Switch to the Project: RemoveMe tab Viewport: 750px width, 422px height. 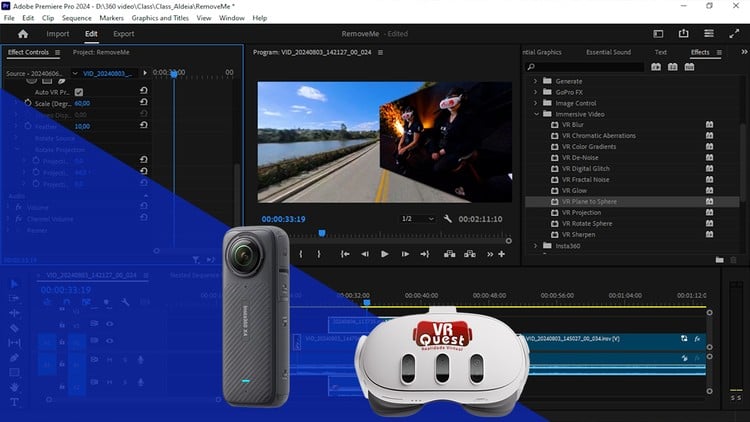coord(101,52)
